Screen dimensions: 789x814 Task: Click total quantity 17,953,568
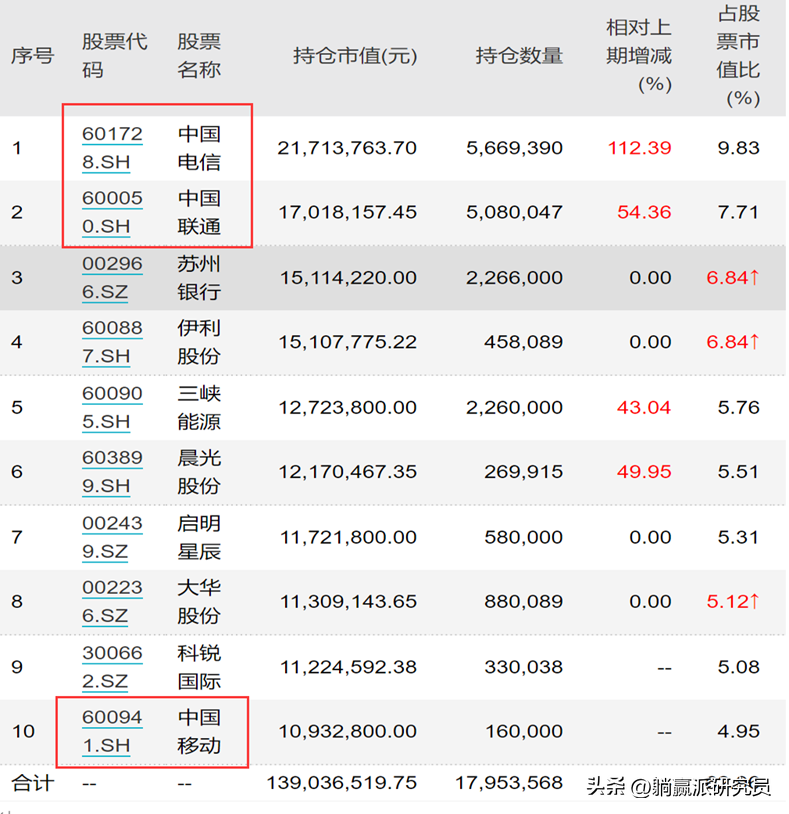coord(509,783)
